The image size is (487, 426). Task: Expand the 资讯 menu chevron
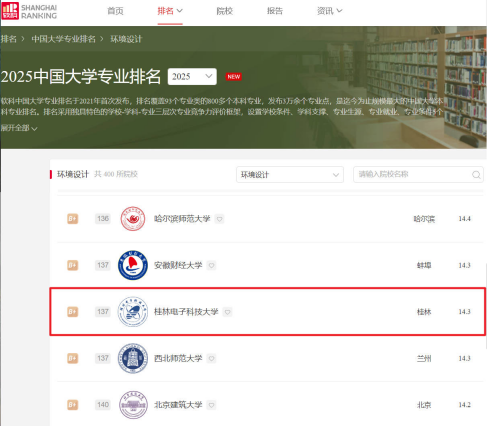click(339, 11)
